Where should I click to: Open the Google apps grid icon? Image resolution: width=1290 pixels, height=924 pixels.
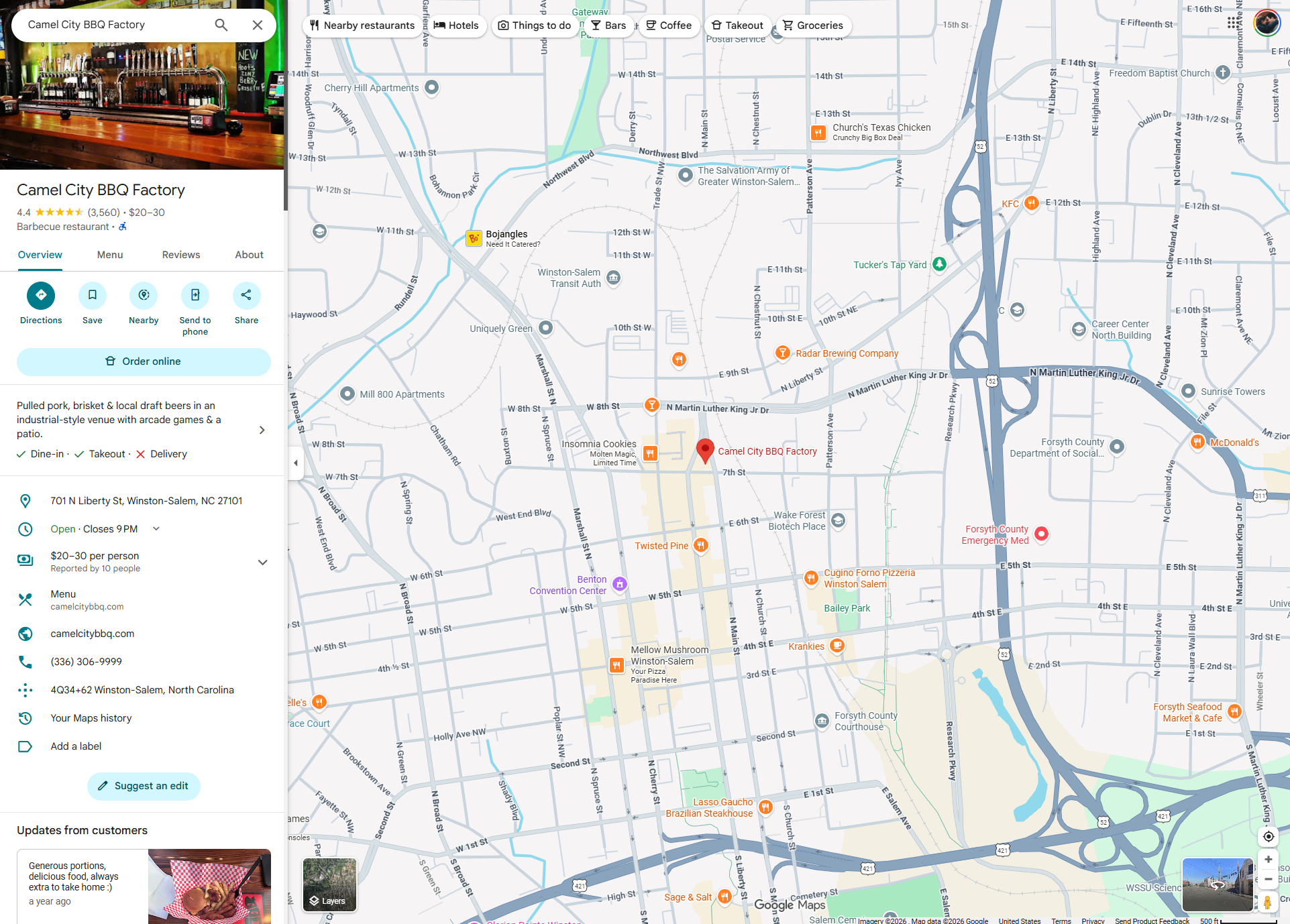(x=1233, y=23)
